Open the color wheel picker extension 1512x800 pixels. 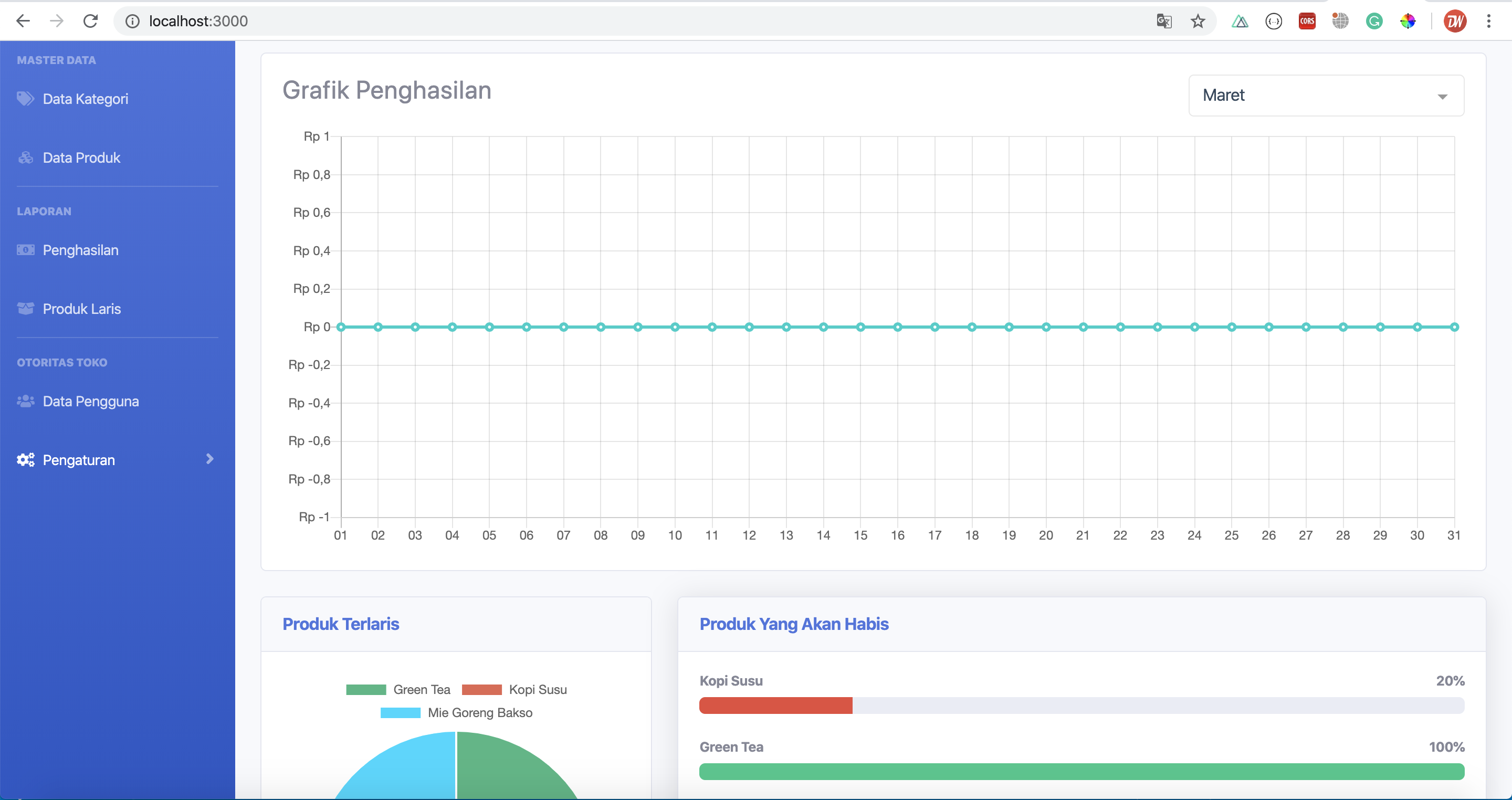click(x=1408, y=22)
